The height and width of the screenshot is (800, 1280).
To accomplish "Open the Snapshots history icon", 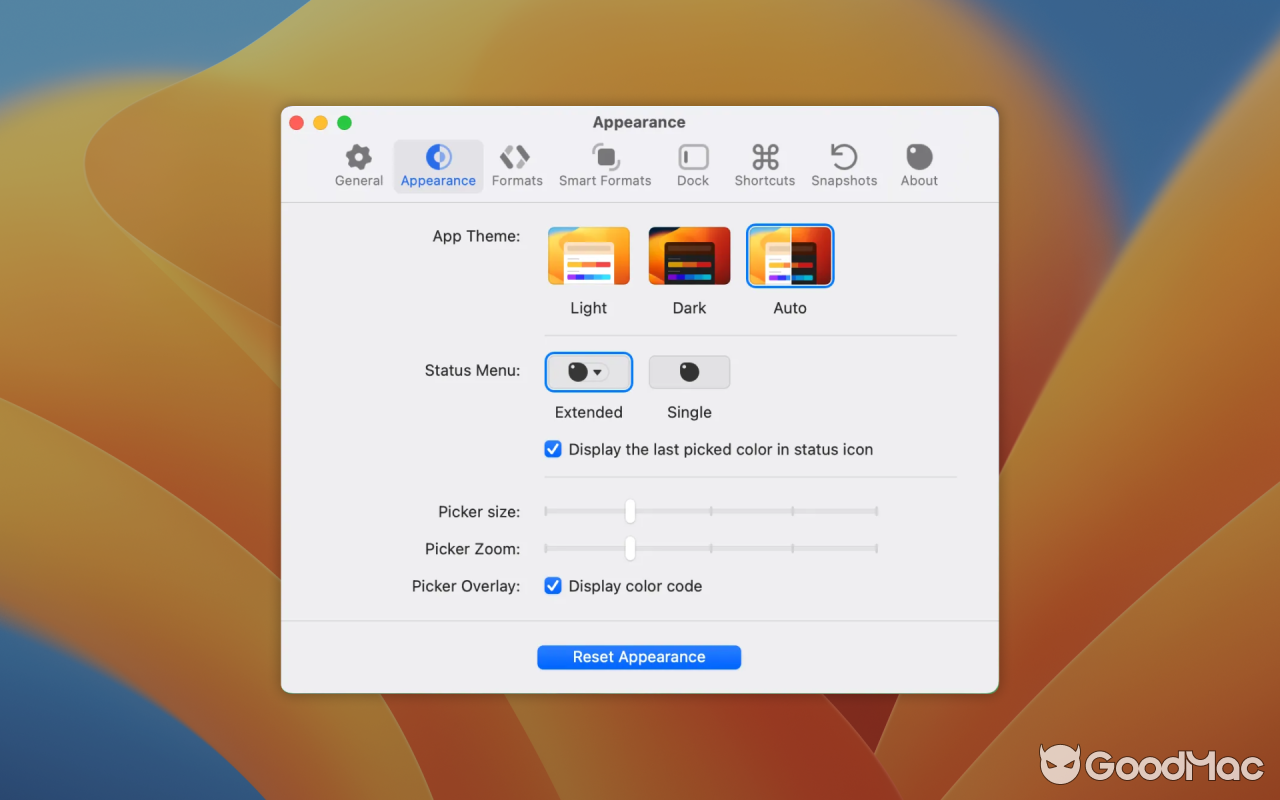I will point(844,156).
